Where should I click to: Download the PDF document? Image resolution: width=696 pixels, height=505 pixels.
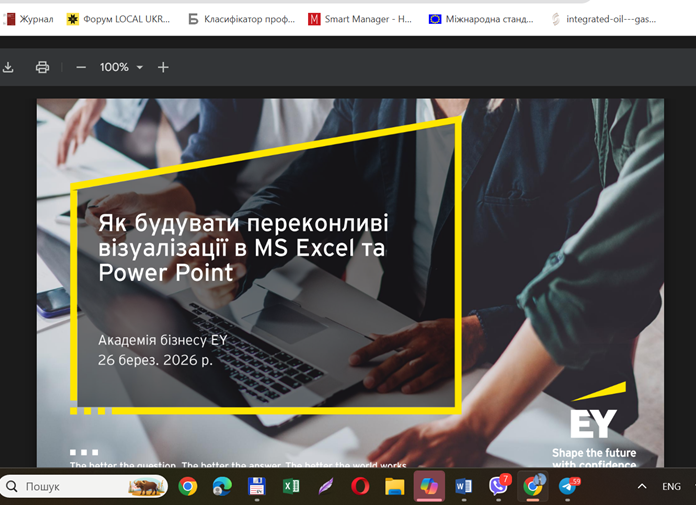(8, 67)
